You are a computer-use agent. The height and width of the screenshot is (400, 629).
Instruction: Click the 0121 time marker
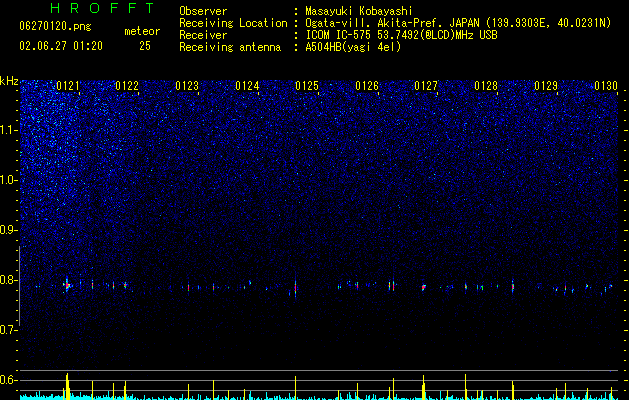click(68, 86)
